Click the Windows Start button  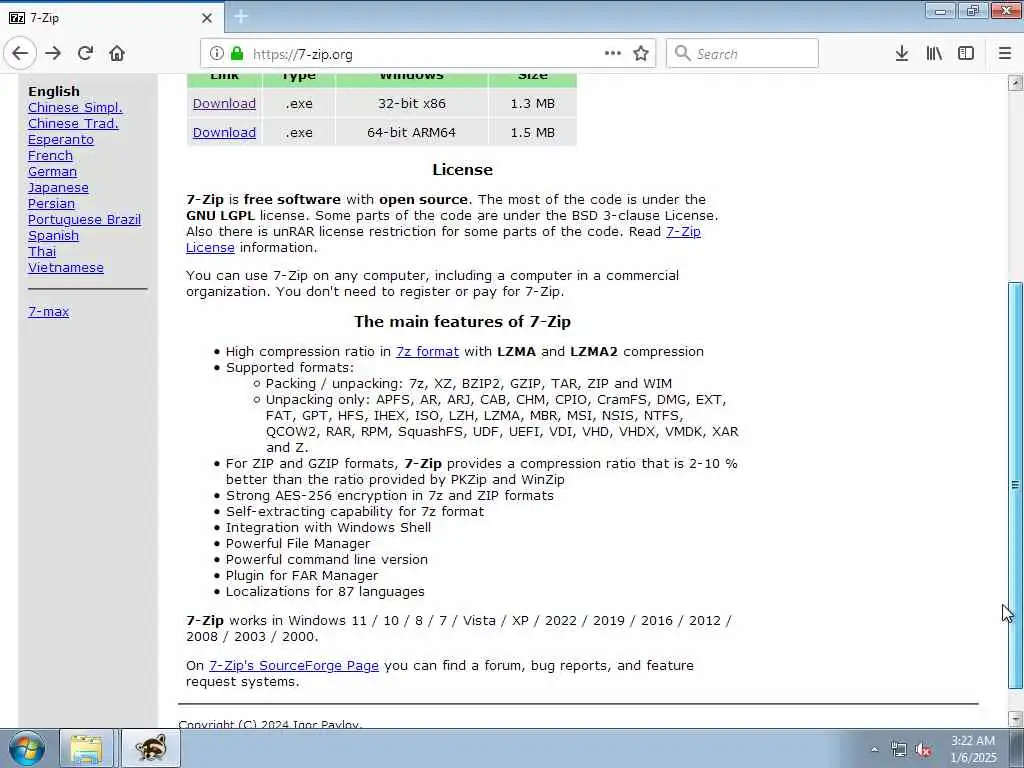click(x=27, y=748)
